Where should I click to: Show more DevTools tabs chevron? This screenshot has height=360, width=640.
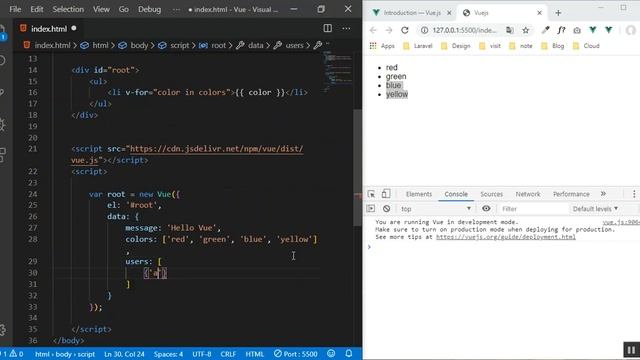coord(603,194)
